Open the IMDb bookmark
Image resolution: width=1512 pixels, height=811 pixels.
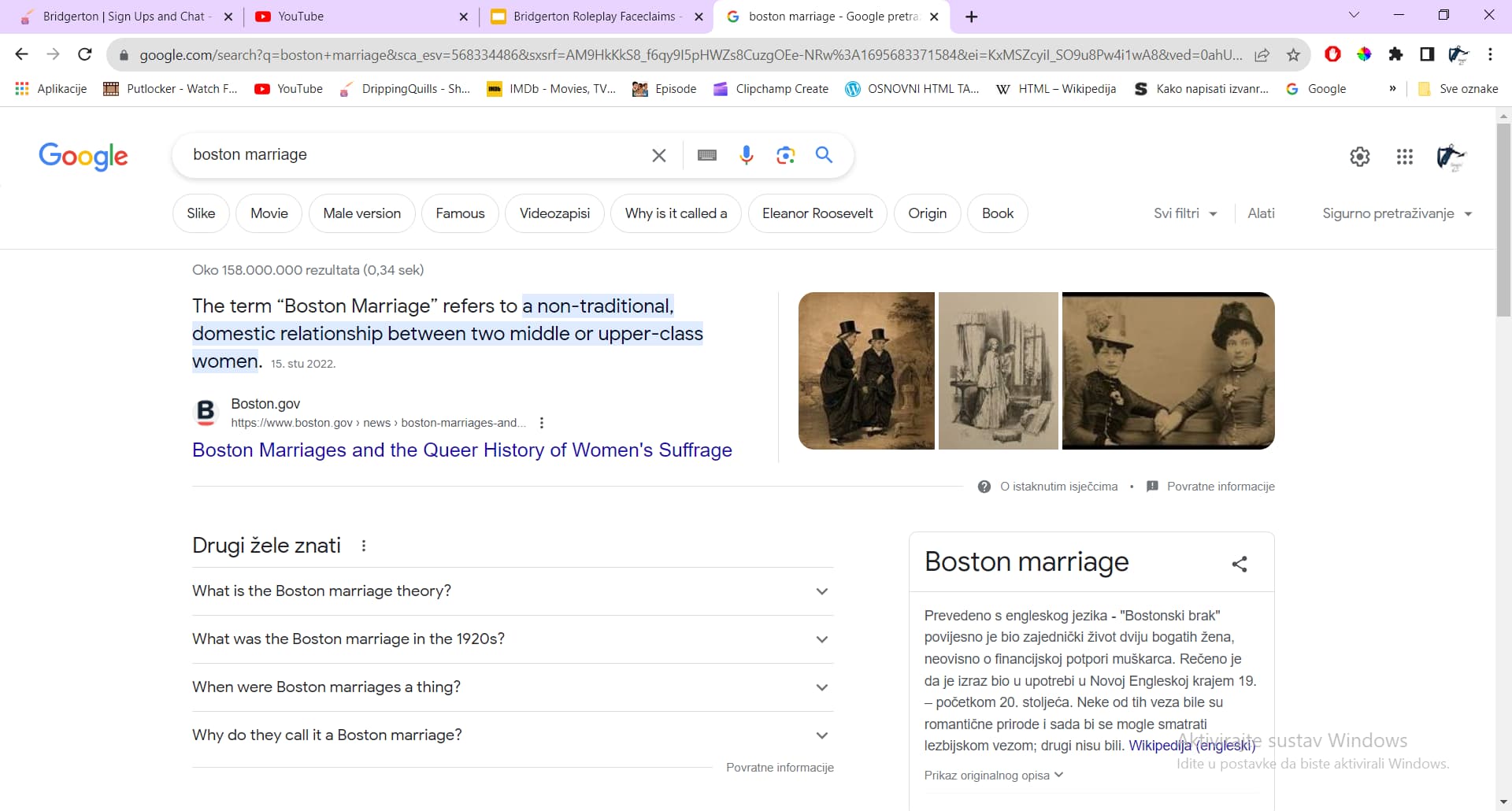pyautogui.click(x=551, y=89)
